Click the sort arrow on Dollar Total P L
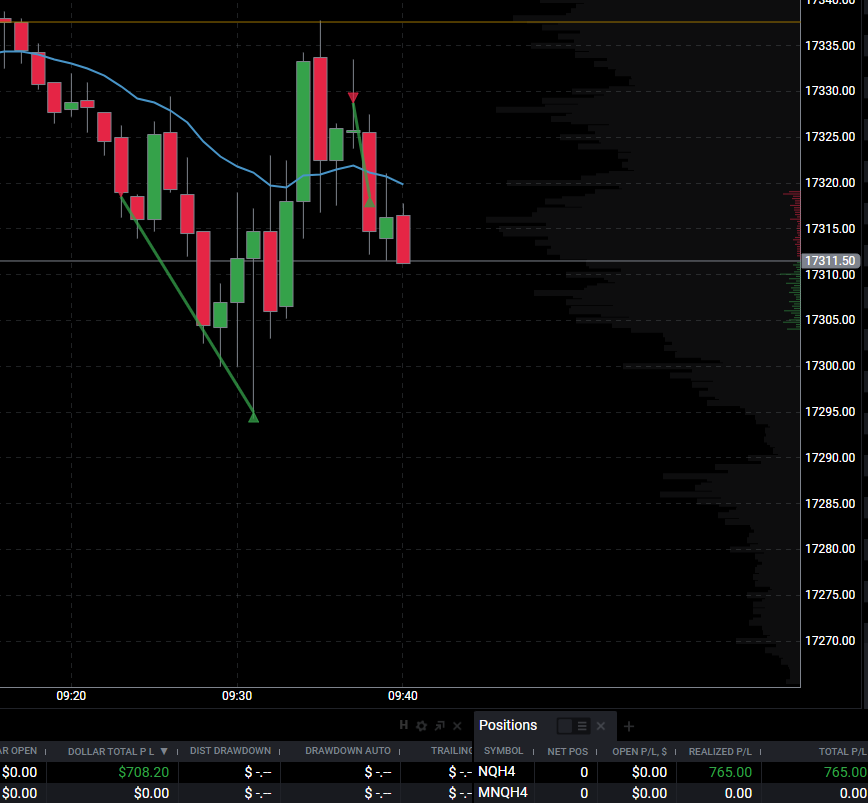Image resolution: width=868 pixels, height=803 pixels. pos(164,751)
